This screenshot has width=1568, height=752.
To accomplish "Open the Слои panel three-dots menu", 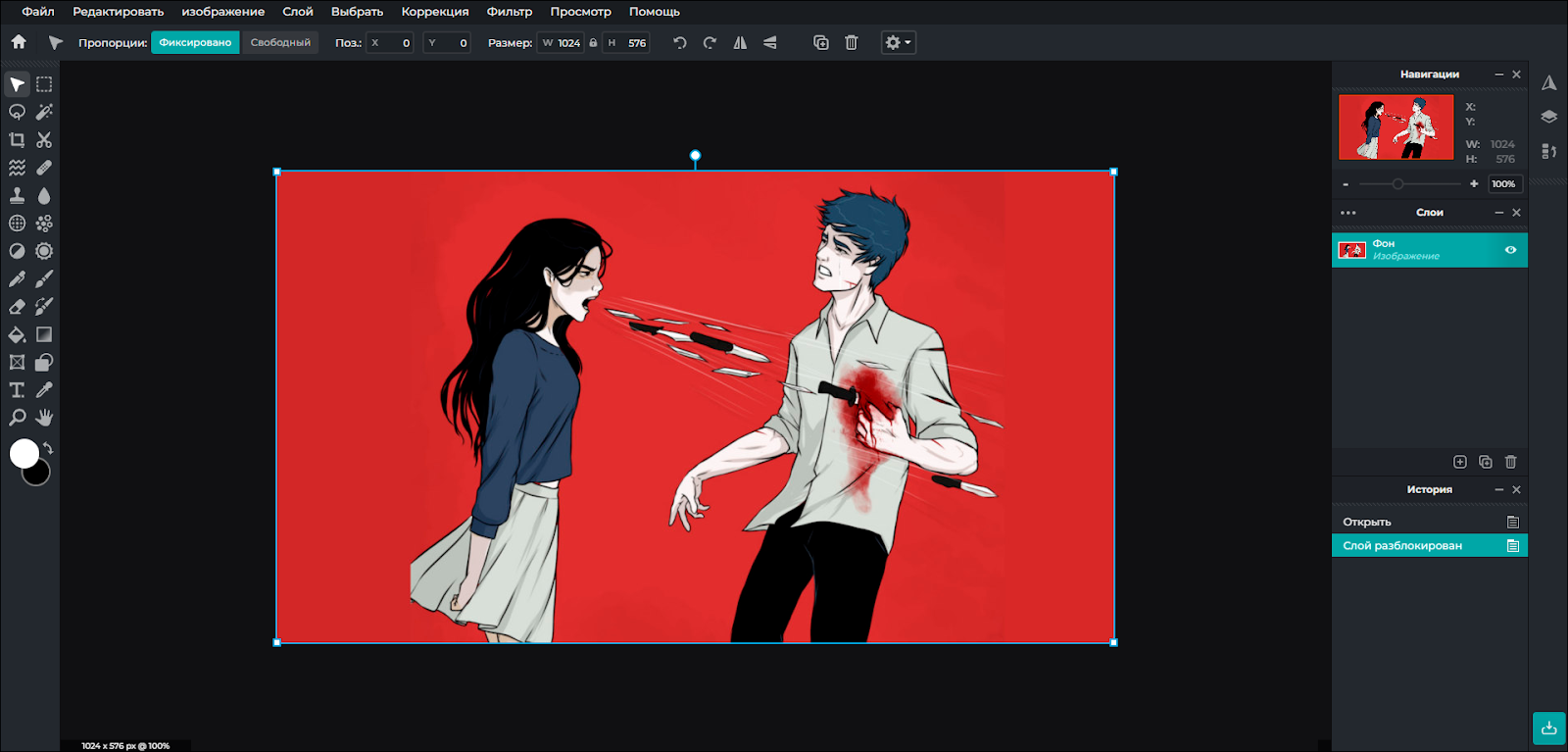I will 1348,213.
